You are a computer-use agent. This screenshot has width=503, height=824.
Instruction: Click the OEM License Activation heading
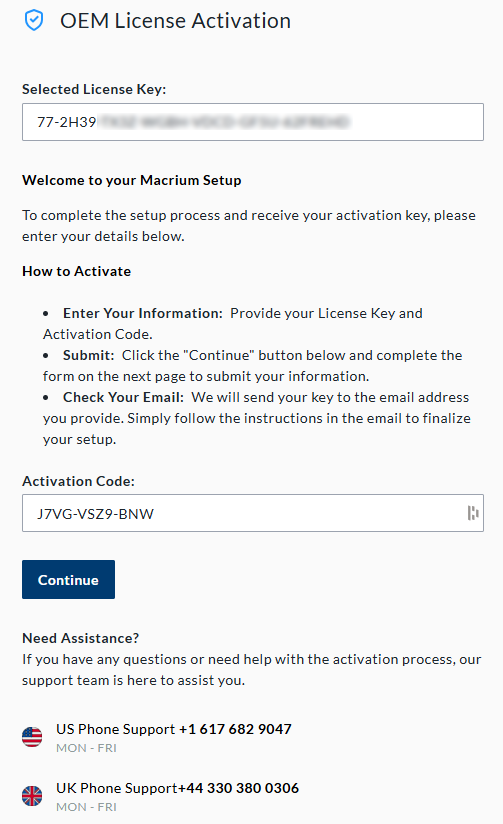tap(175, 21)
